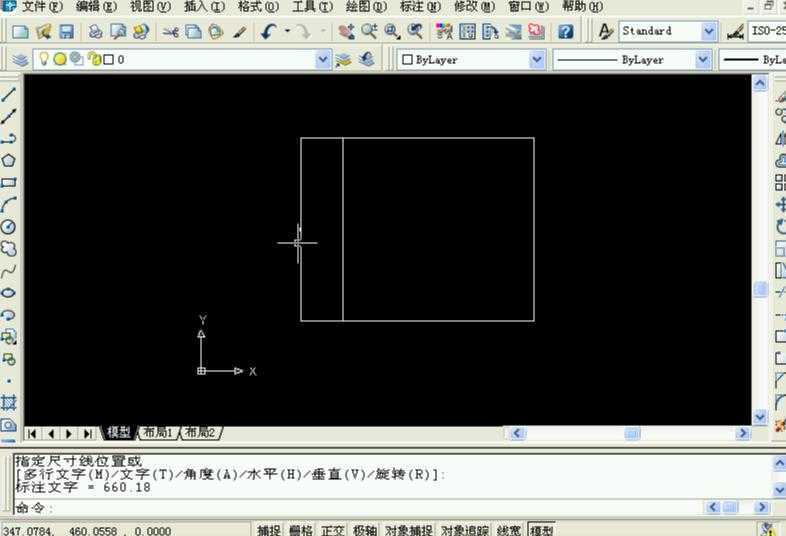
Task: Click the Text Style icon
Action: tap(606, 32)
